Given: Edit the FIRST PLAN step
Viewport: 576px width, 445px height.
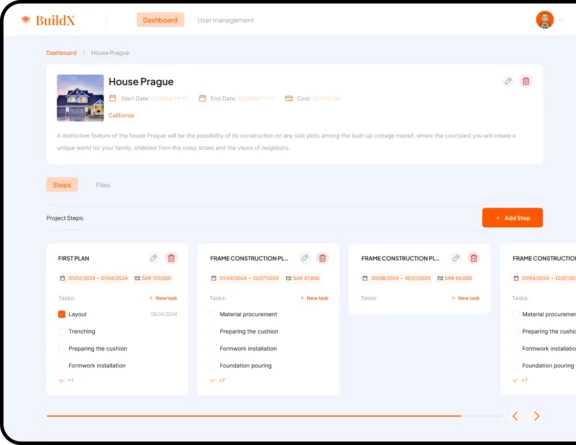Looking at the screenshot, I should 154,258.
